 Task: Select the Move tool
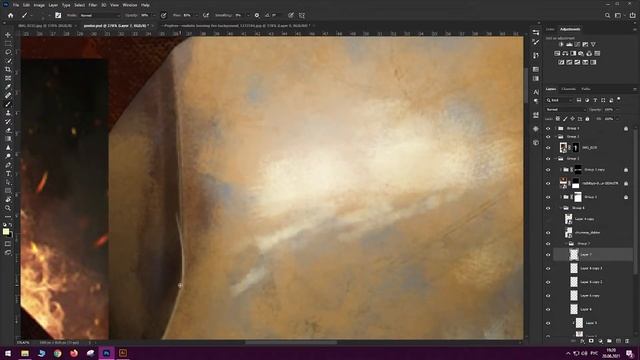[8, 35]
